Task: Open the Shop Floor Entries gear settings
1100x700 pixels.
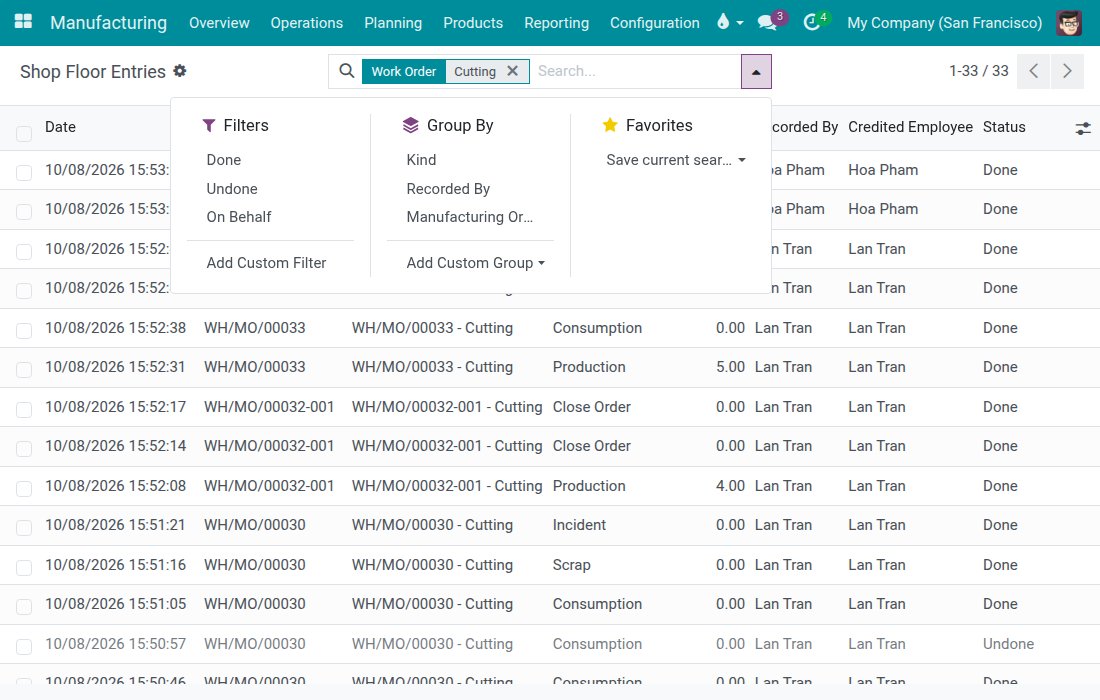Action: pos(180,71)
